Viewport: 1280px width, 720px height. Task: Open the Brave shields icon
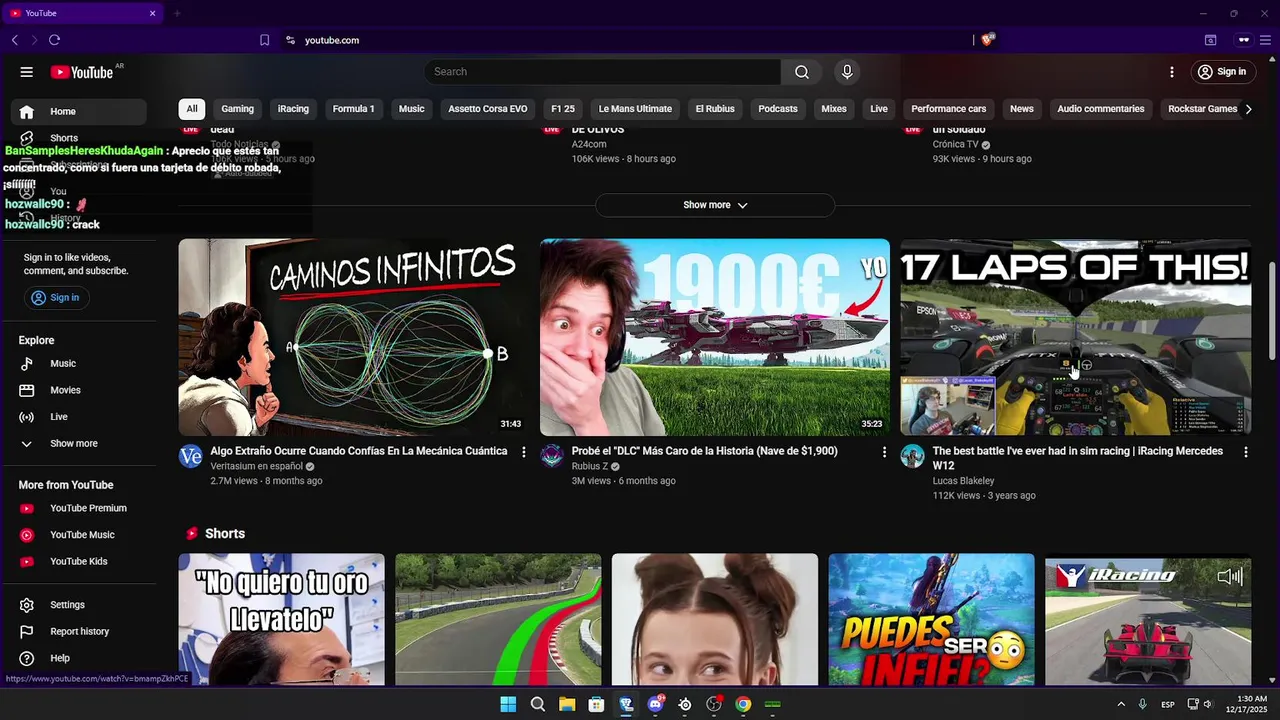coord(988,40)
